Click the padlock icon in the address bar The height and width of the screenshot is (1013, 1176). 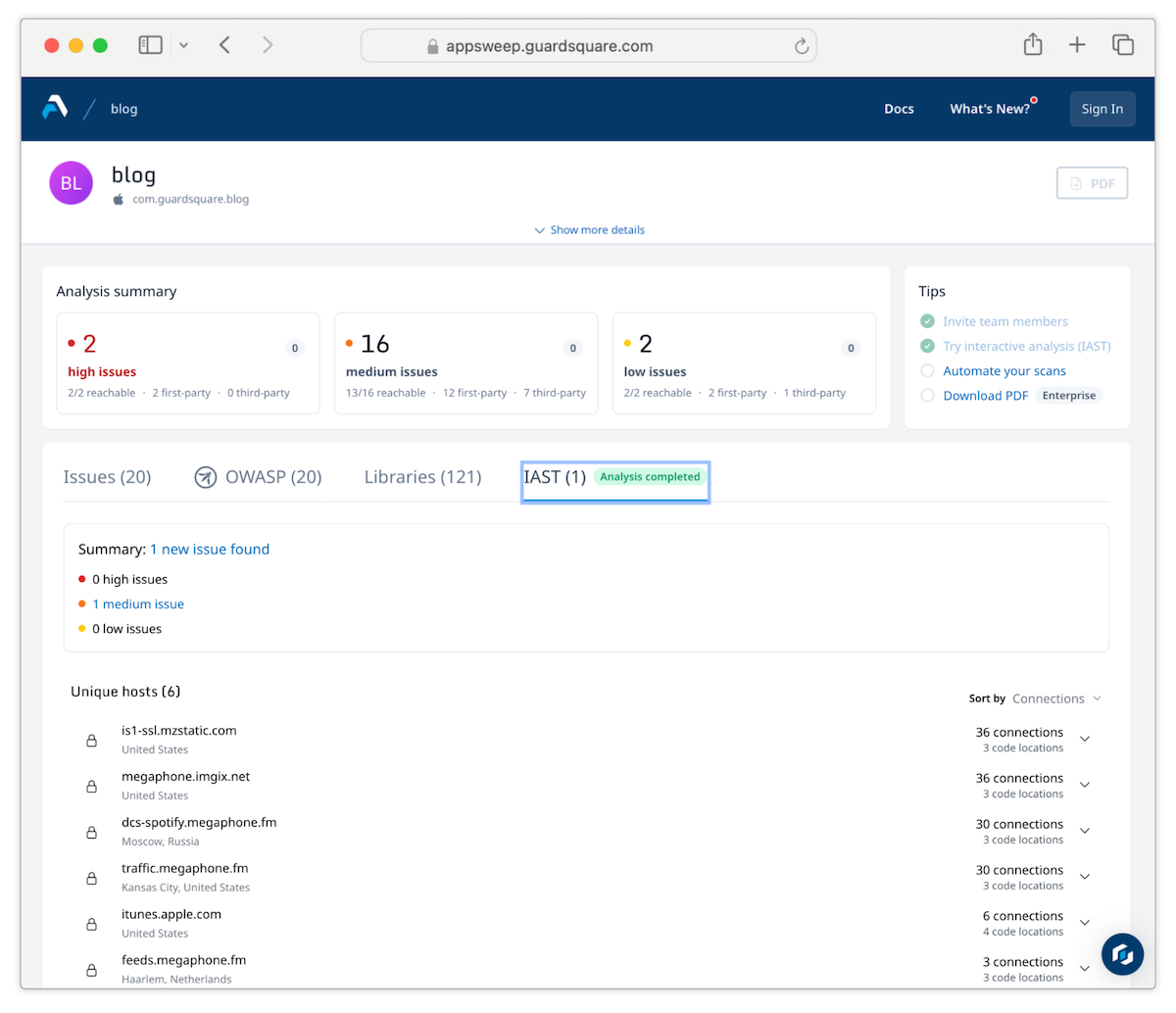pyautogui.click(x=433, y=46)
